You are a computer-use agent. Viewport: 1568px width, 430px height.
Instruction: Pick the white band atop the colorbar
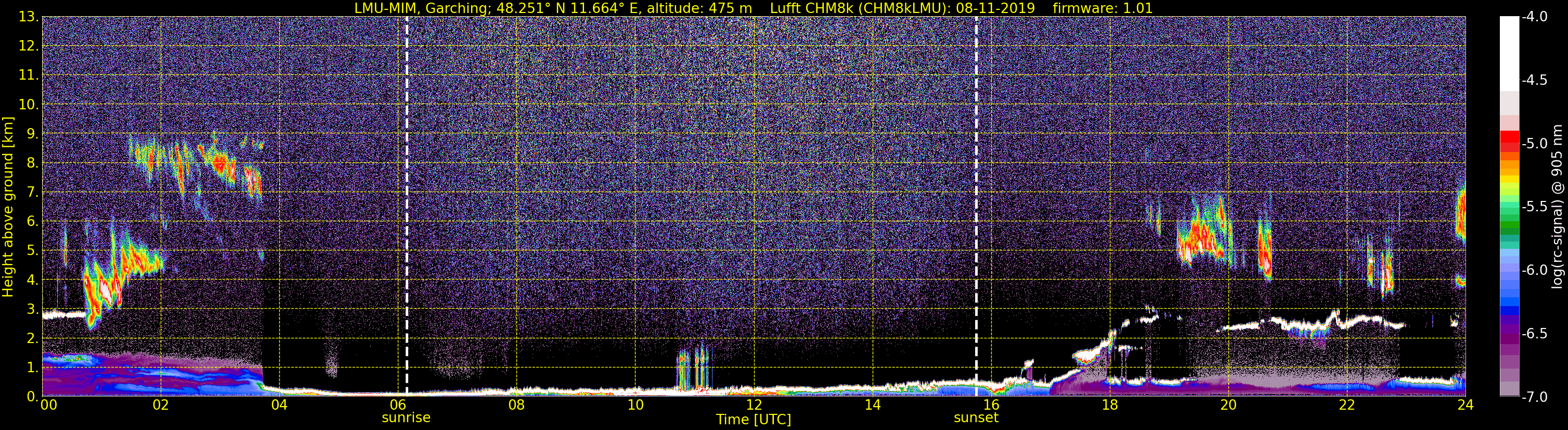click(x=1509, y=54)
